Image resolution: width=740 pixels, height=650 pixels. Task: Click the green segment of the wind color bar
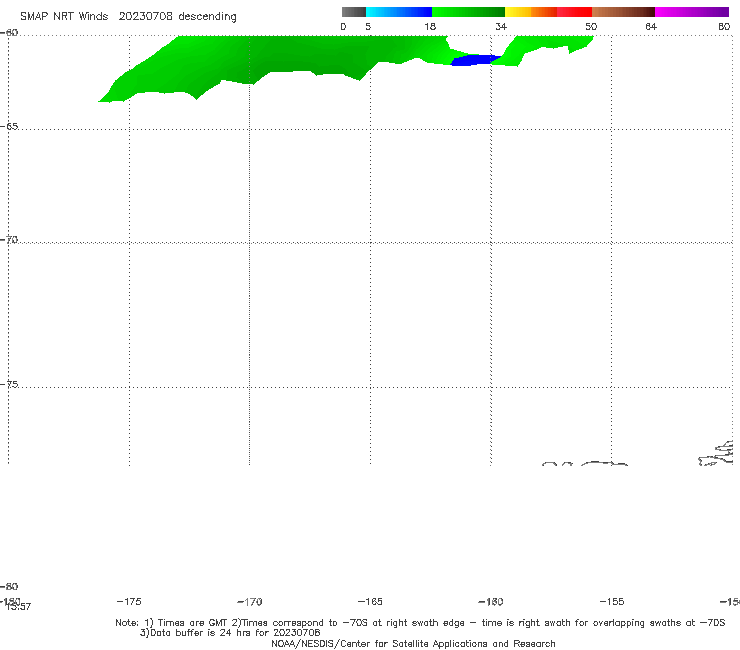[468, 12]
